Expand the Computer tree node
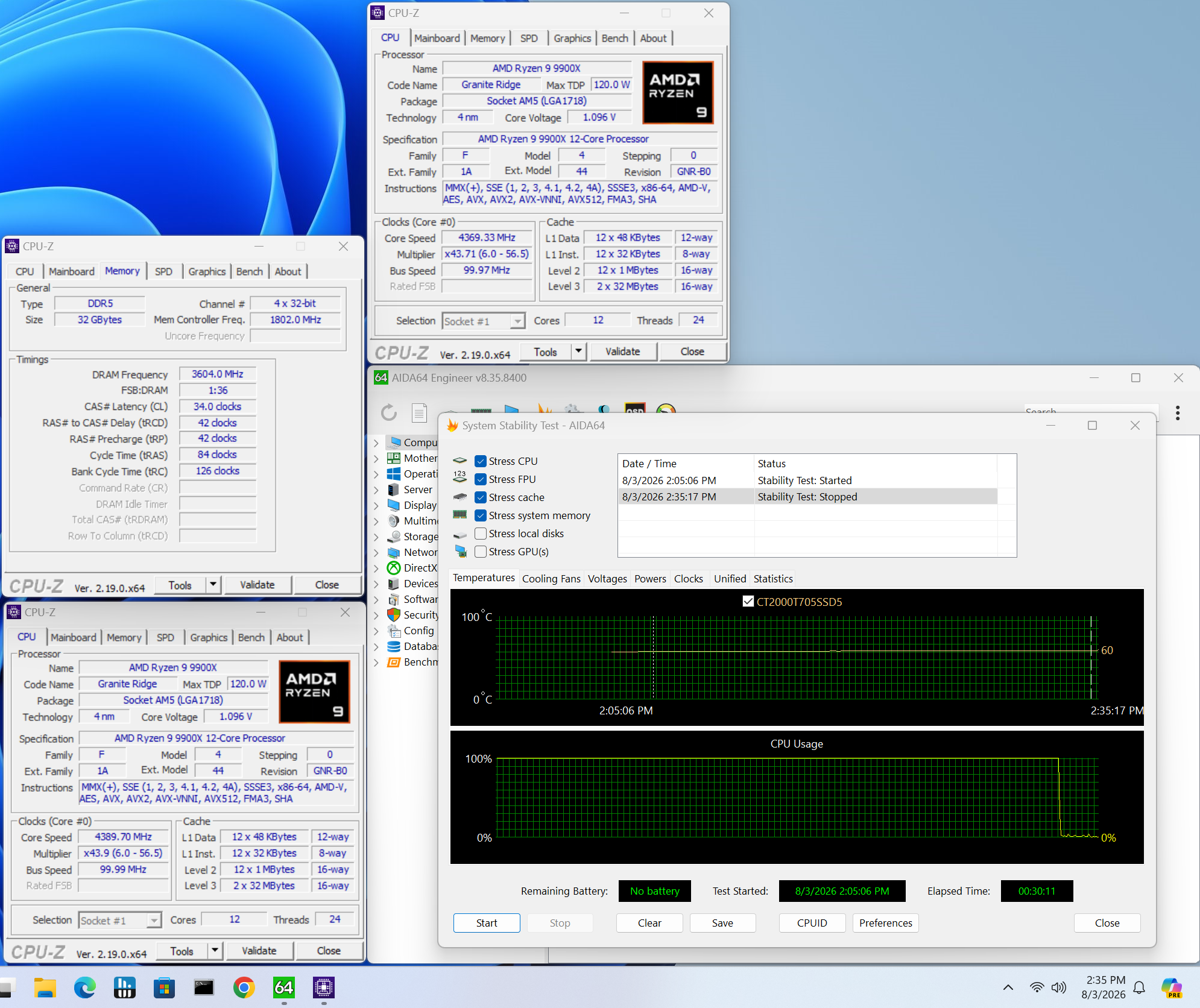This screenshot has width=1200, height=1008. pyautogui.click(x=376, y=443)
